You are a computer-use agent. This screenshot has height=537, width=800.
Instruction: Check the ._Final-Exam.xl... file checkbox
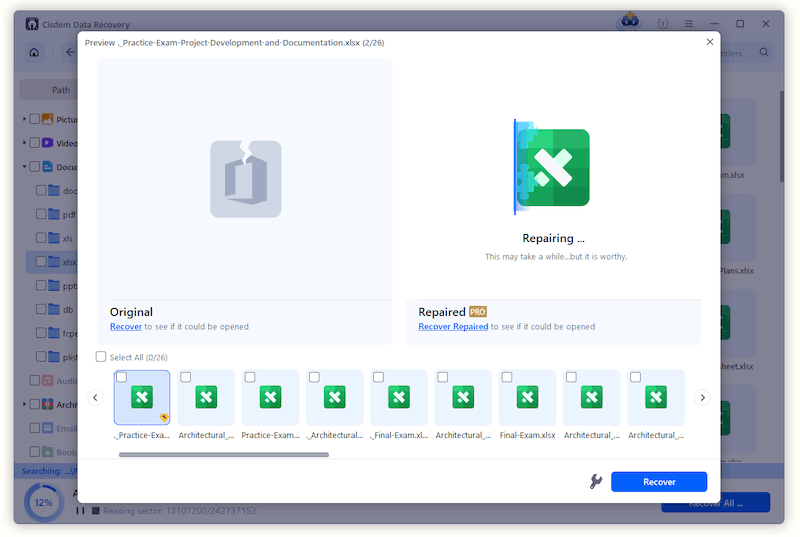coord(379,377)
